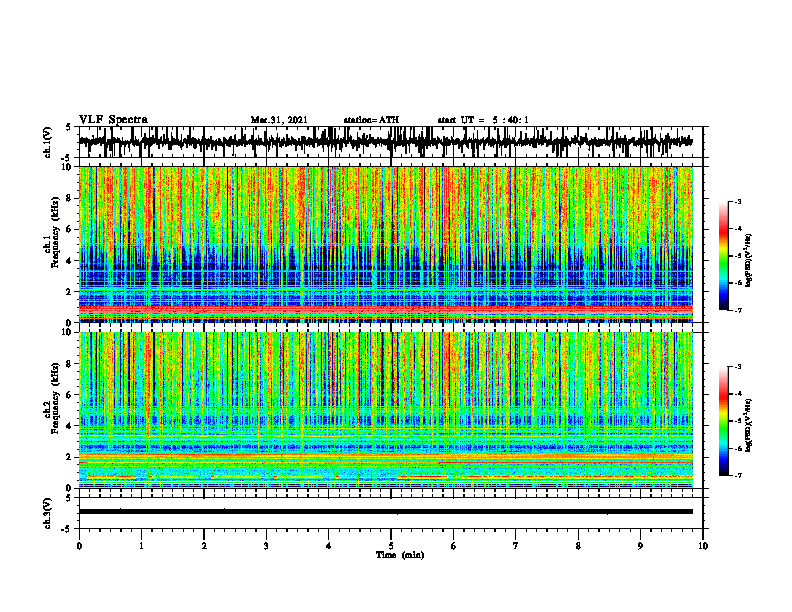Click the ch.3 flat black signal trace
This screenshot has width=792, height=612.
(385, 512)
